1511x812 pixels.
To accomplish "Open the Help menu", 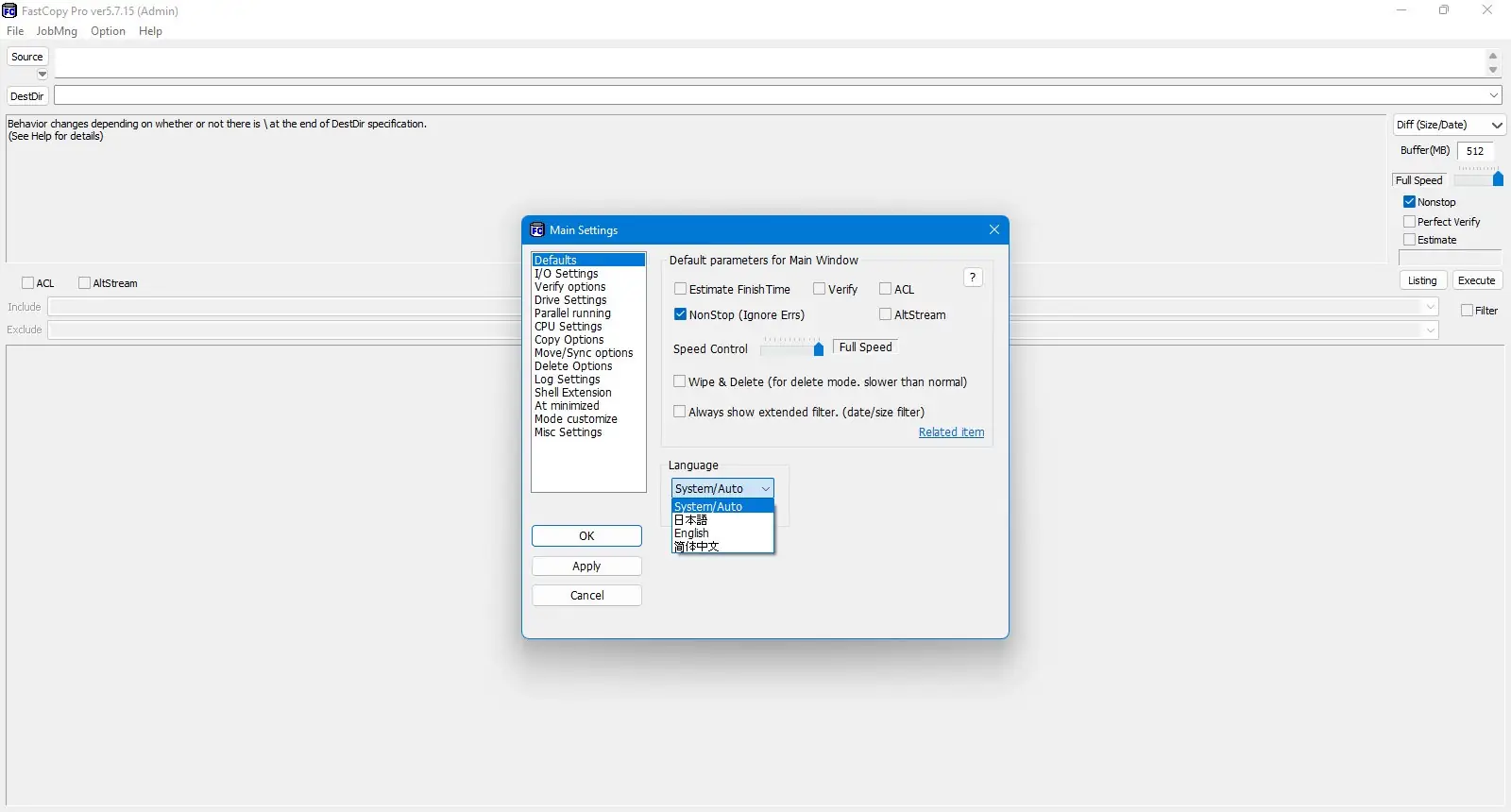I will tap(150, 31).
